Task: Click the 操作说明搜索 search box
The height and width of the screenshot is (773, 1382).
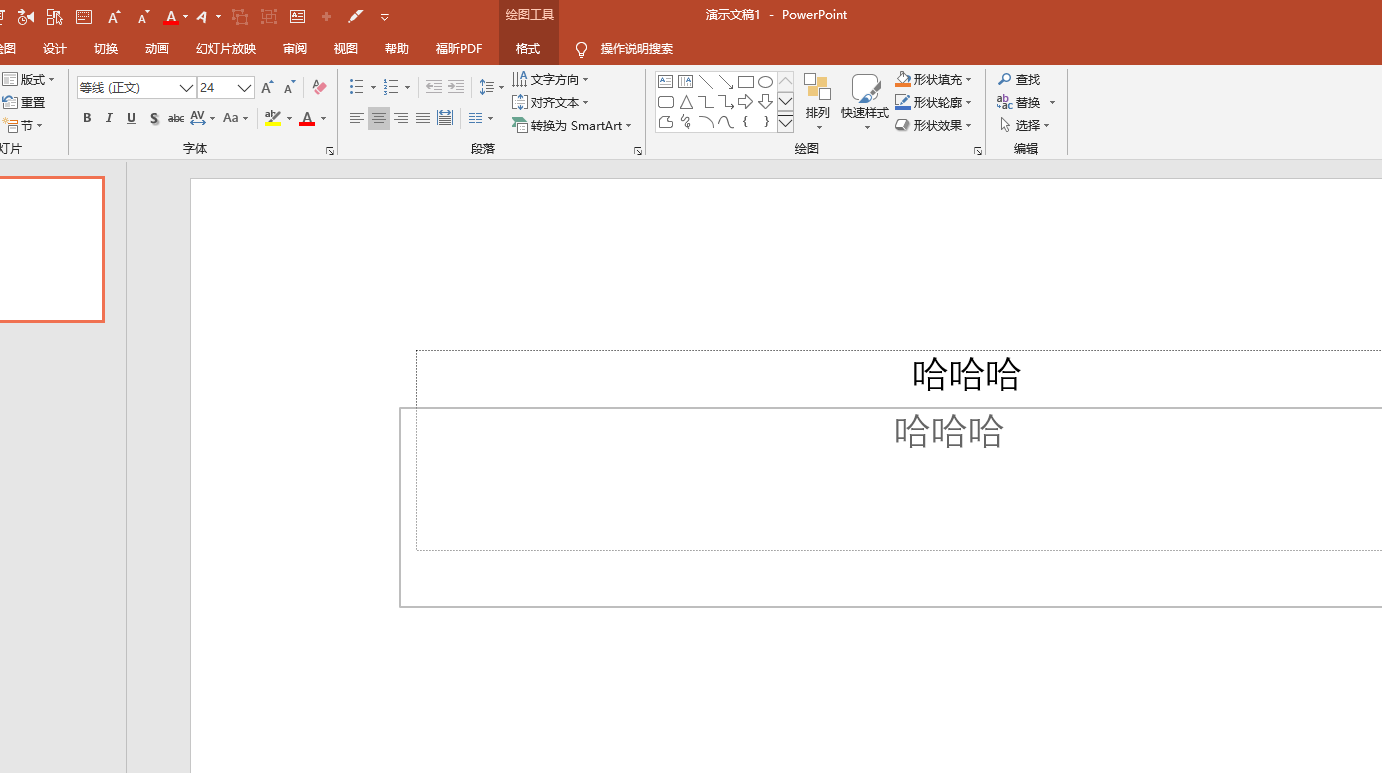Action: (x=637, y=49)
